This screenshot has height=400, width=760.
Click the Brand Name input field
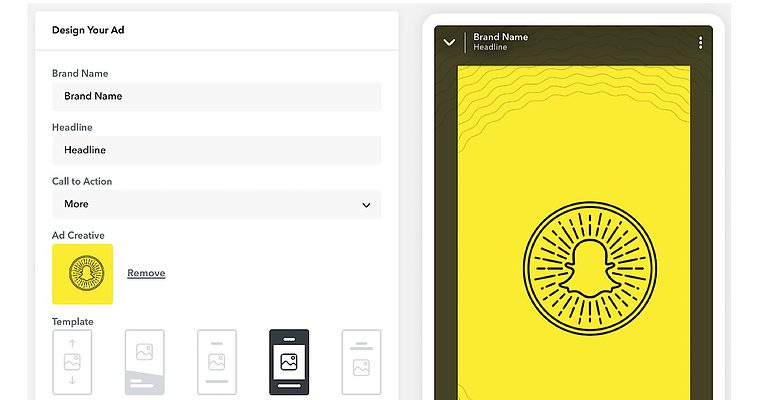tap(216, 96)
